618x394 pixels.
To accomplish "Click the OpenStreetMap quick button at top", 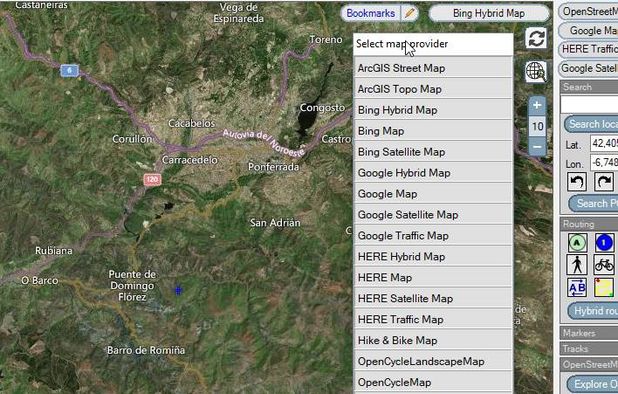I will tap(588, 11).
